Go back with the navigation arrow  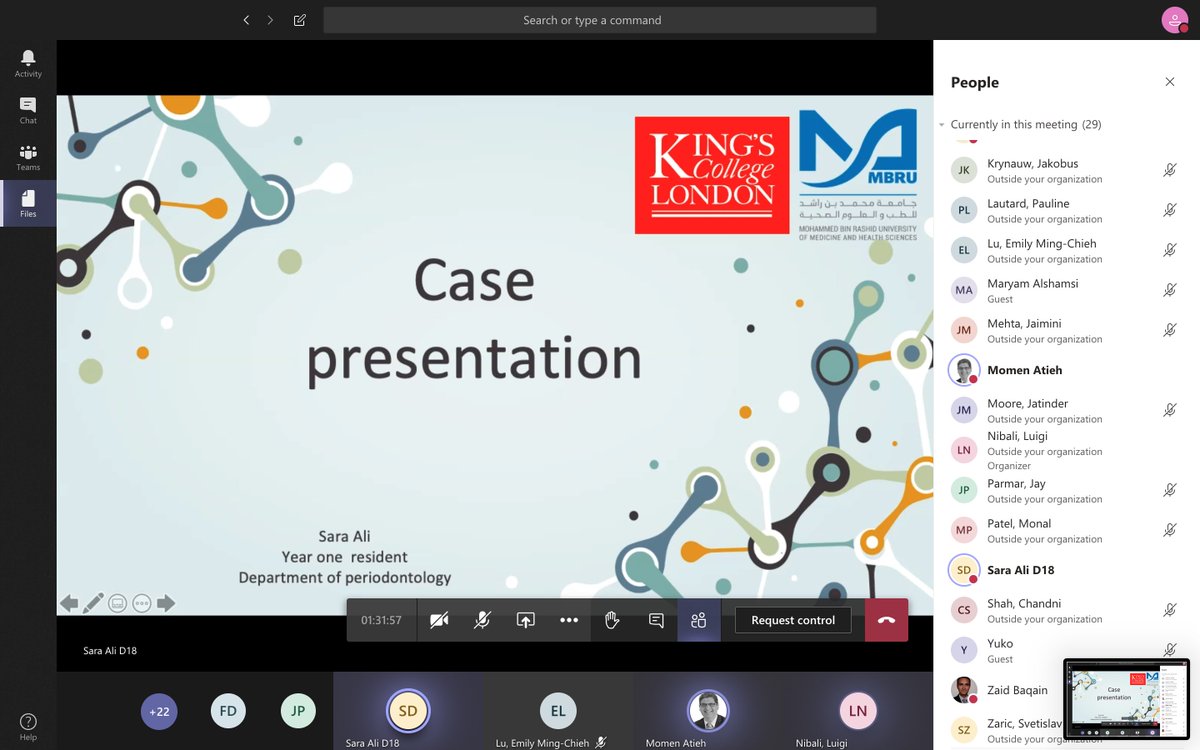pos(246,20)
